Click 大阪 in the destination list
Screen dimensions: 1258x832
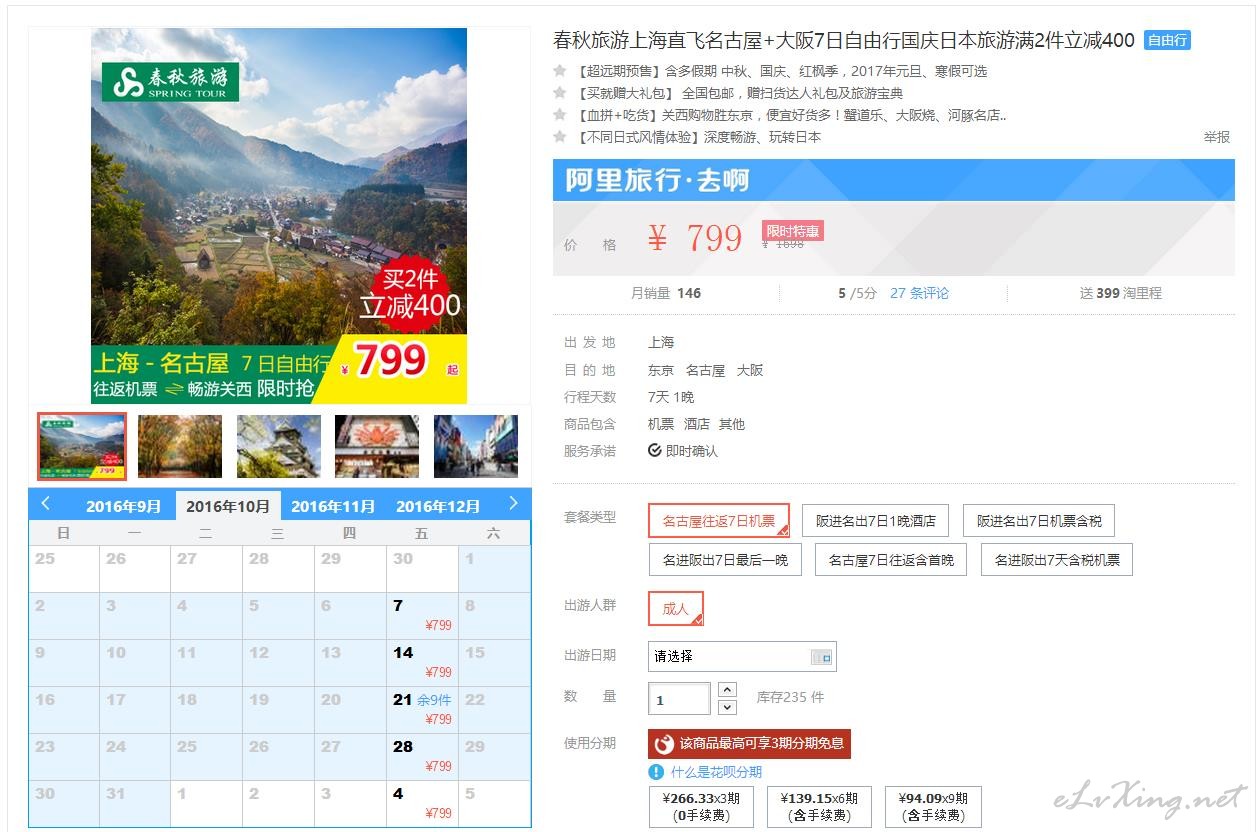pos(750,370)
